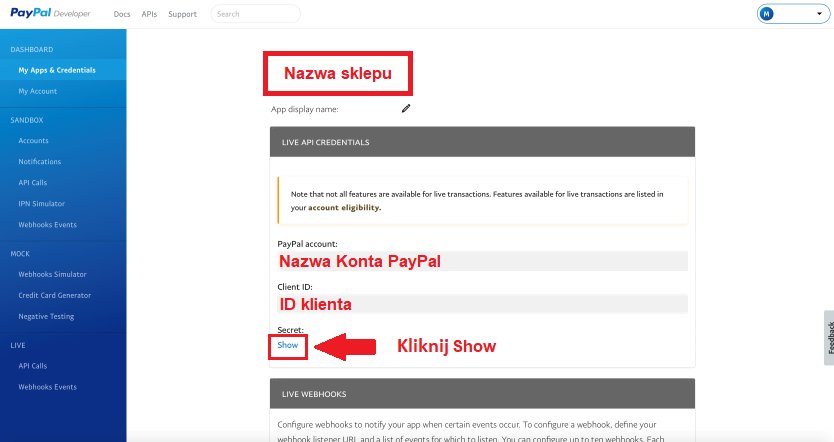
Task: Open the Support menu
Action: pyautogui.click(x=182, y=14)
